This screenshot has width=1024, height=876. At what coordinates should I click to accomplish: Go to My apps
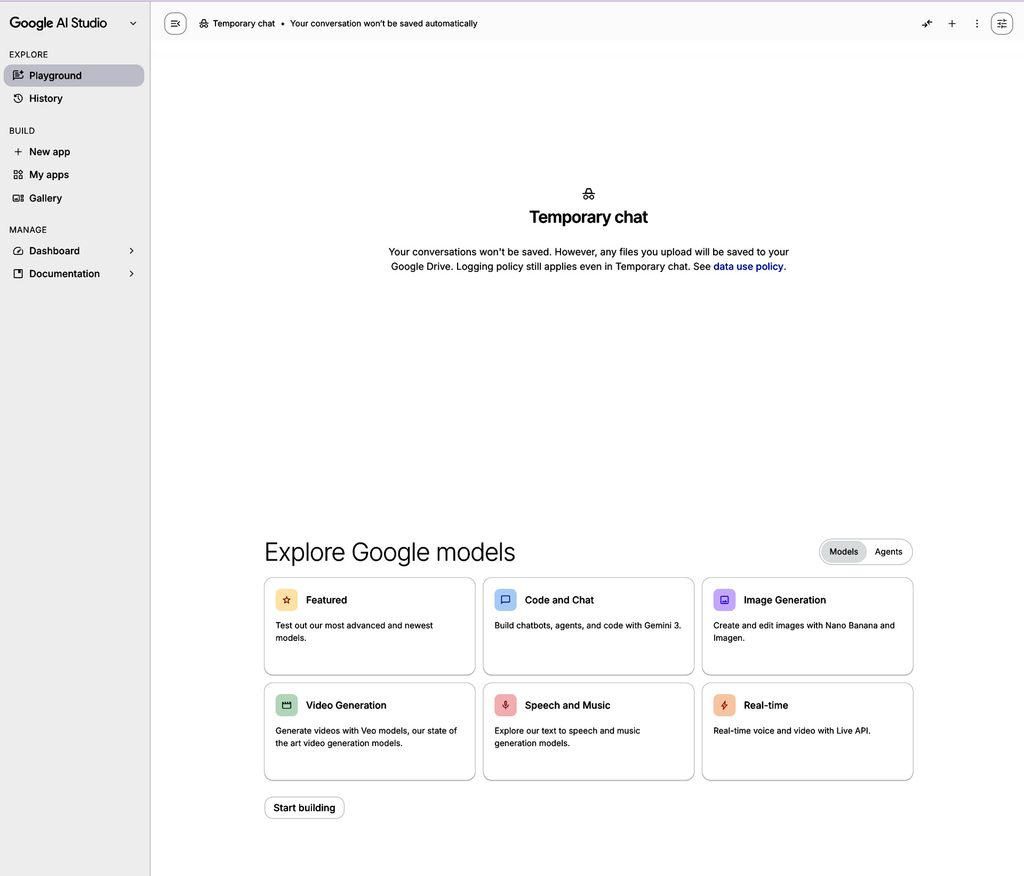pos(74,174)
